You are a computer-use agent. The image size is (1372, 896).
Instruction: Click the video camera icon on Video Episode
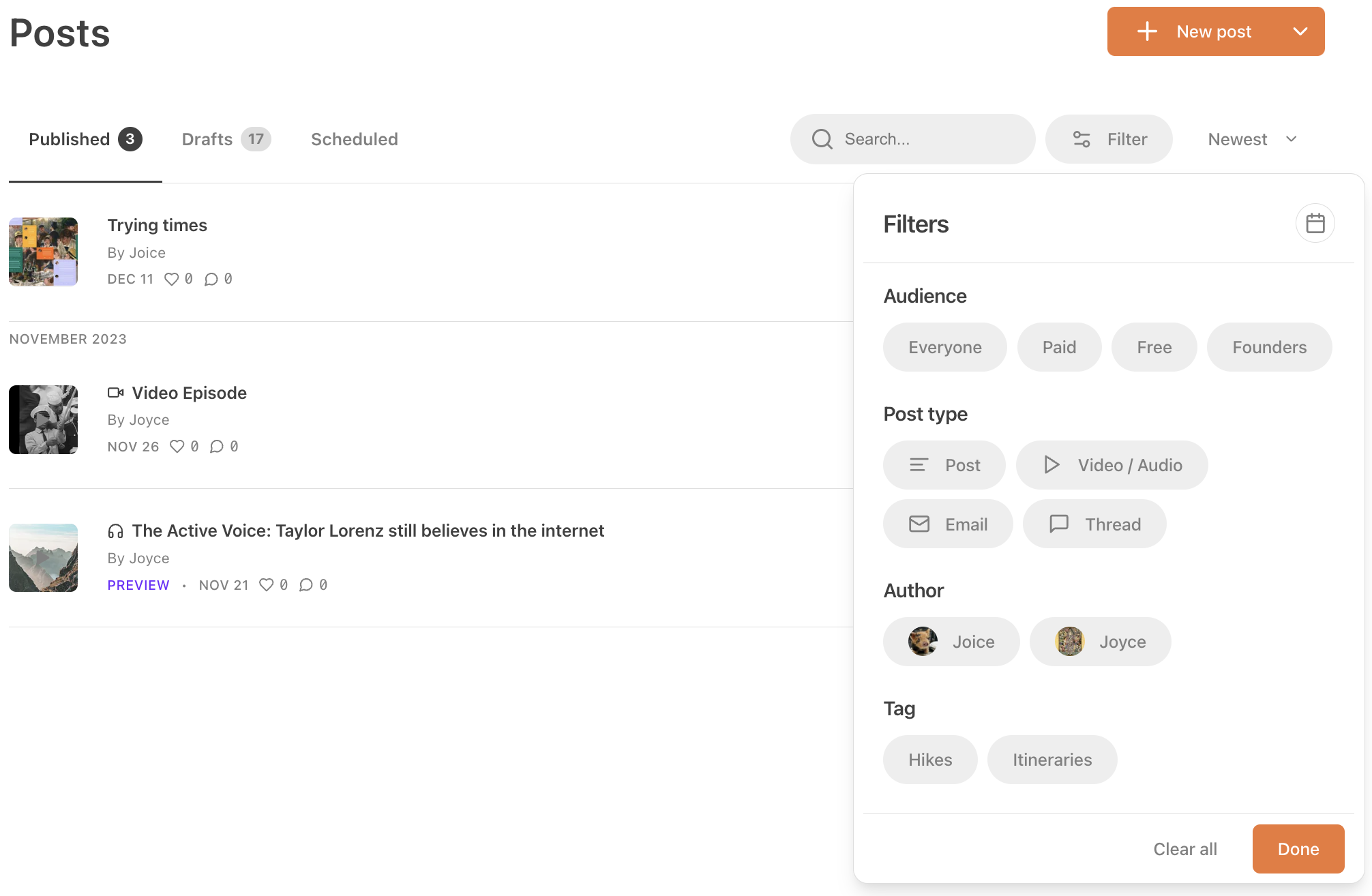click(115, 392)
